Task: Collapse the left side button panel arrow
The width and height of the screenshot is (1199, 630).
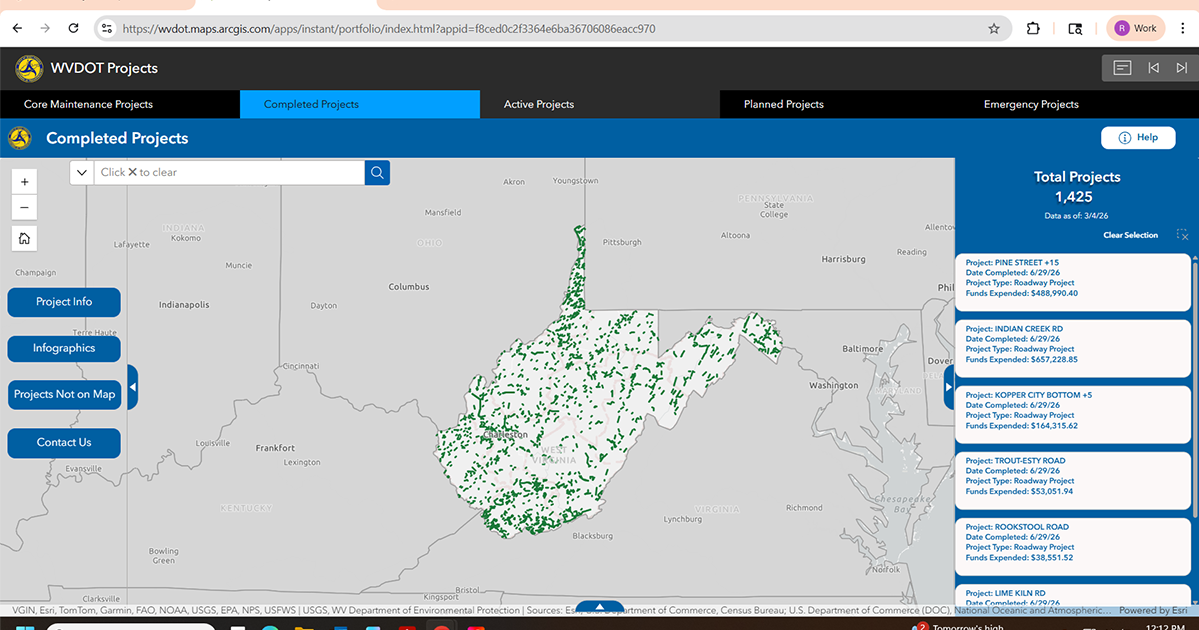Action: pyautogui.click(x=133, y=387)
